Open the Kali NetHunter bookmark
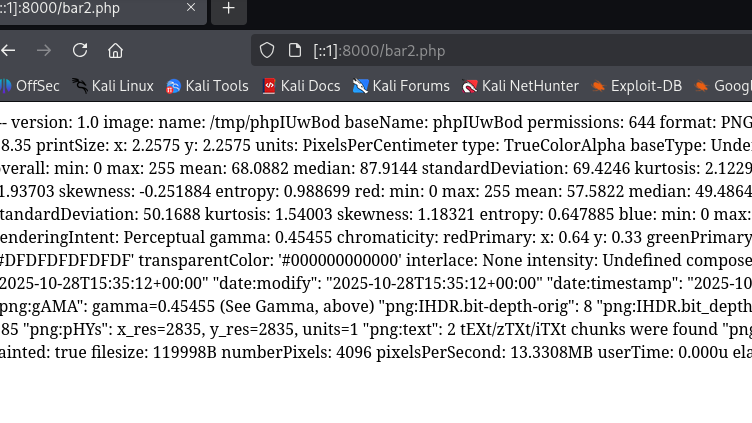752x423 pixels. [x=520, y=86]
